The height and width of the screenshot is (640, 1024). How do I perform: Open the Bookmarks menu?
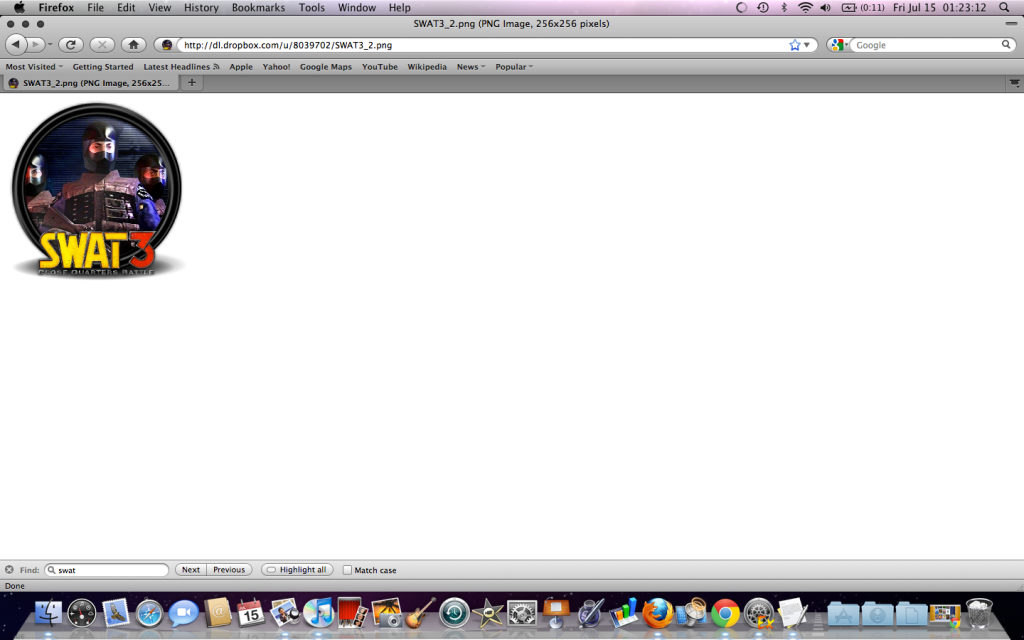[x=258, y=8]
